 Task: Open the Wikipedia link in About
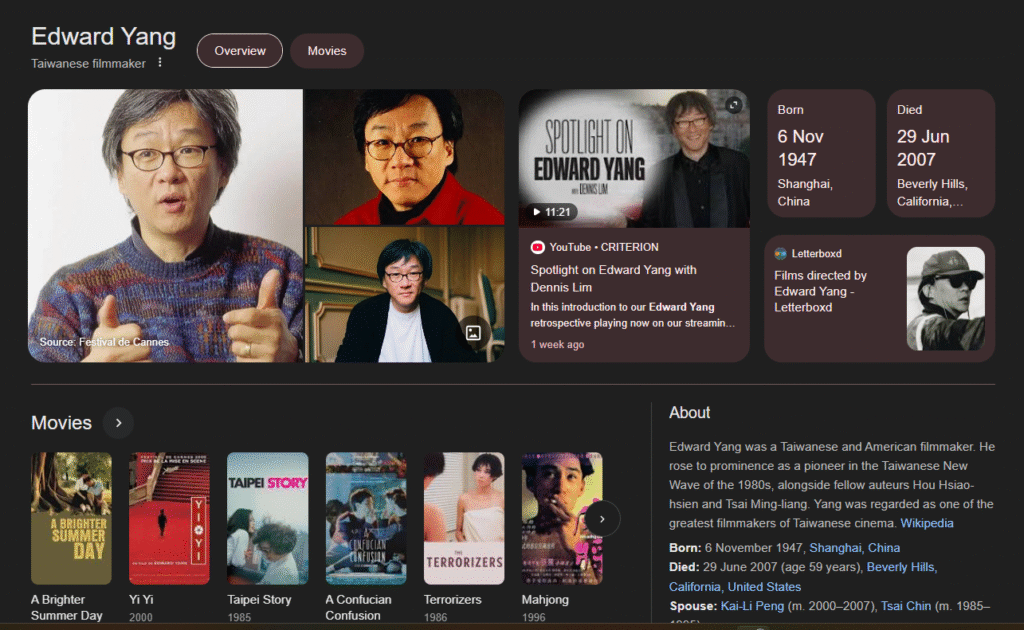point(926,523)
